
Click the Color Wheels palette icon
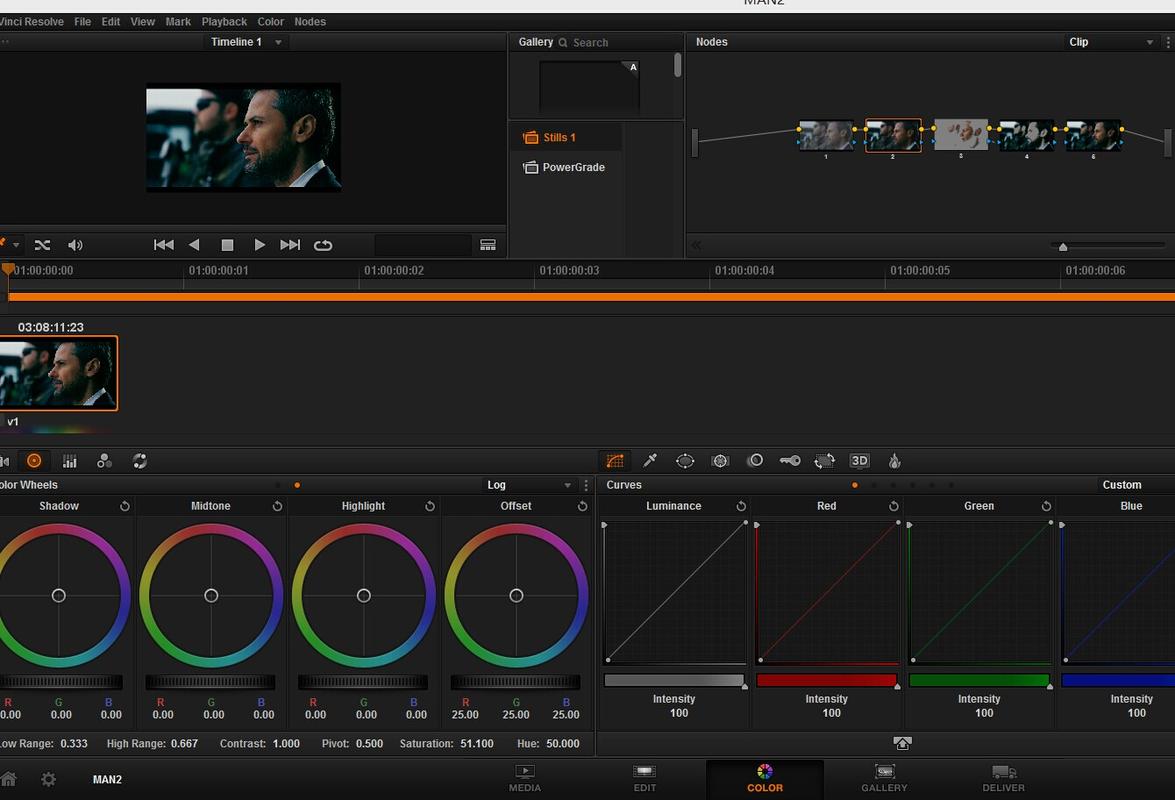coord(34,461)
